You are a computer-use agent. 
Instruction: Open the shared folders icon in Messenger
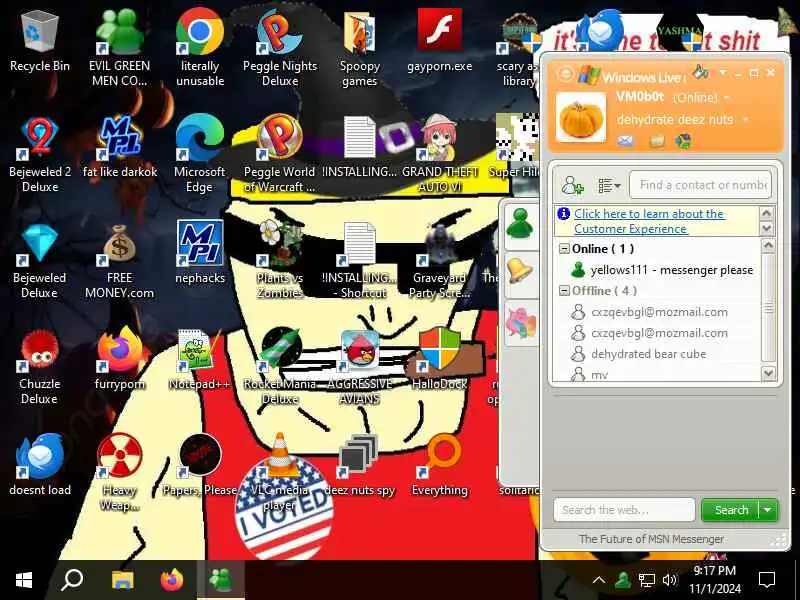pyautogui.click(x=657, y=141)
